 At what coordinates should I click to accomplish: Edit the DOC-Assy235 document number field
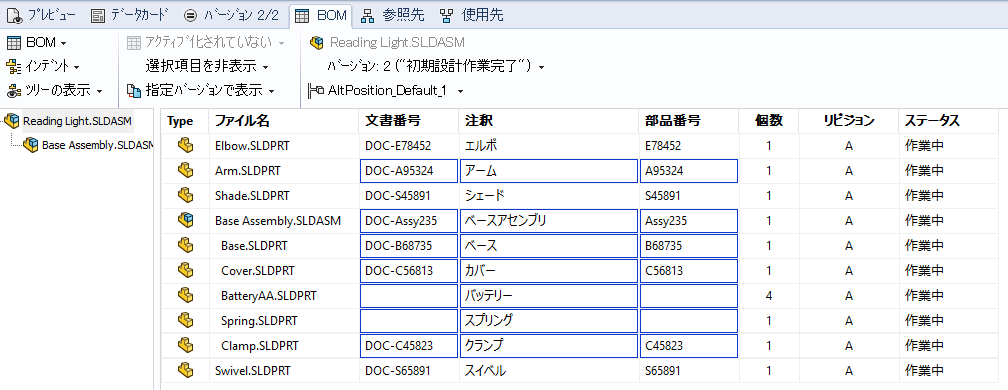point(409,221)
